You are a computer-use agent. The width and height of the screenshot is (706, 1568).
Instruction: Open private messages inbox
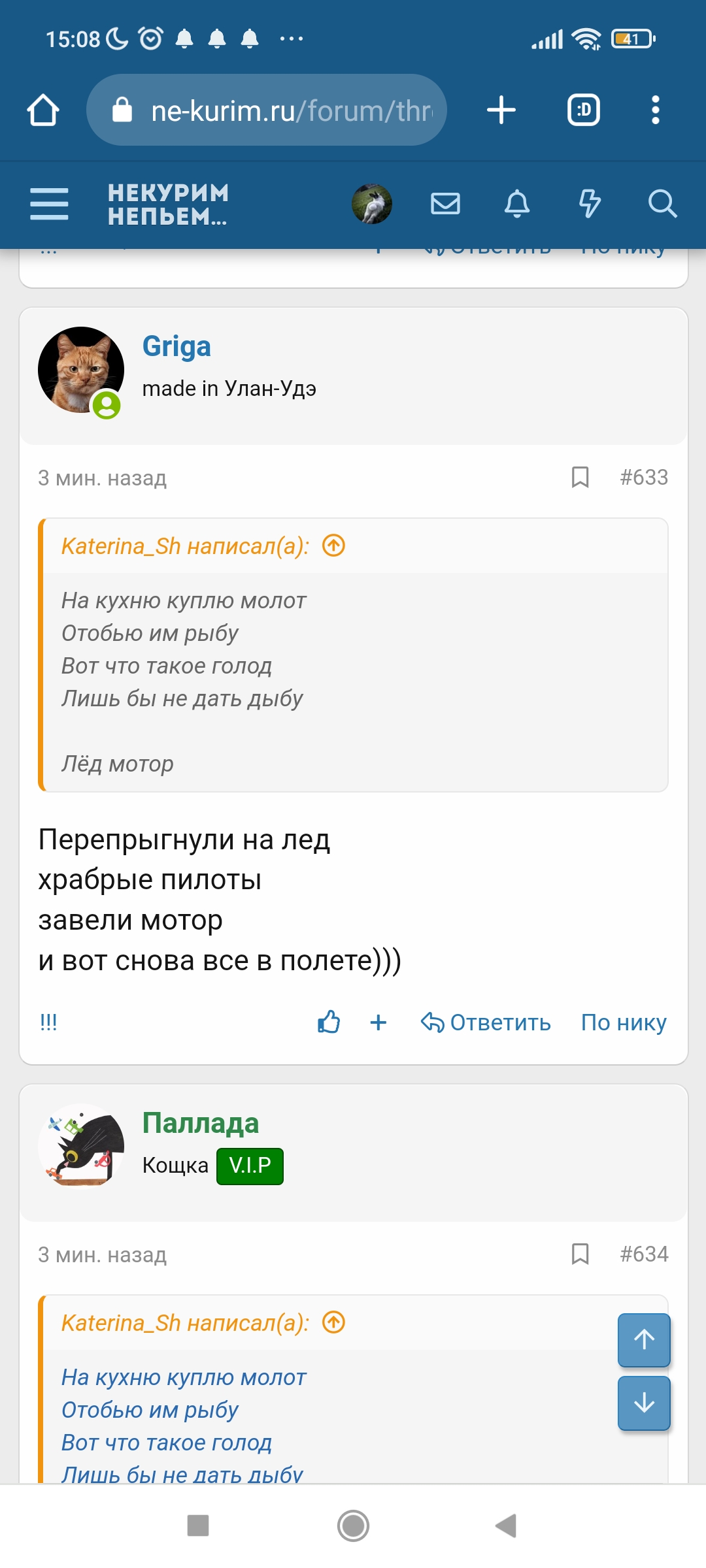point(445,204)
